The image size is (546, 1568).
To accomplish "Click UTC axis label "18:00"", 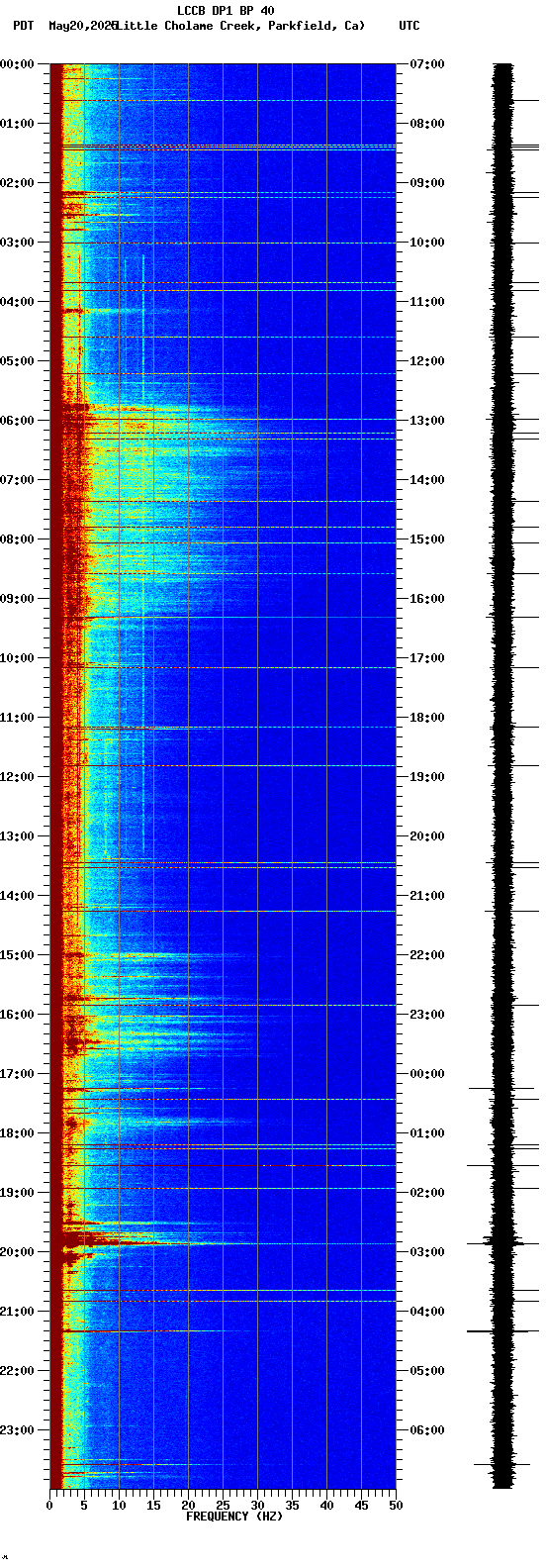I will pyautogui.click(x=427, y=718).
